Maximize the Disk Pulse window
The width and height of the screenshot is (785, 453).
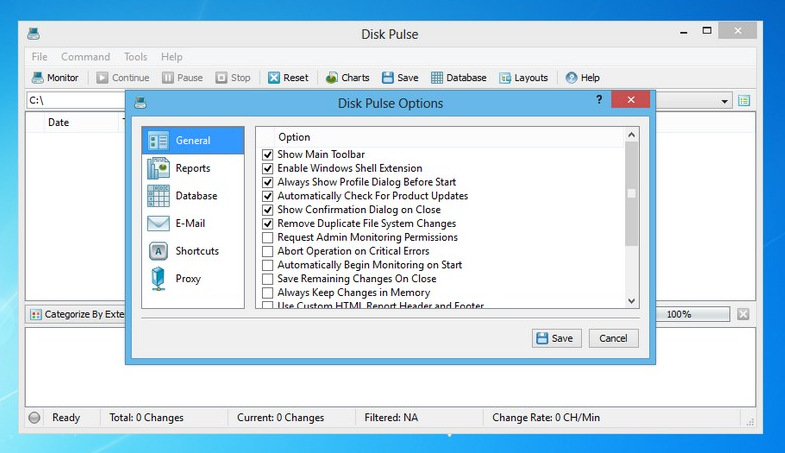tap(707, 31)
